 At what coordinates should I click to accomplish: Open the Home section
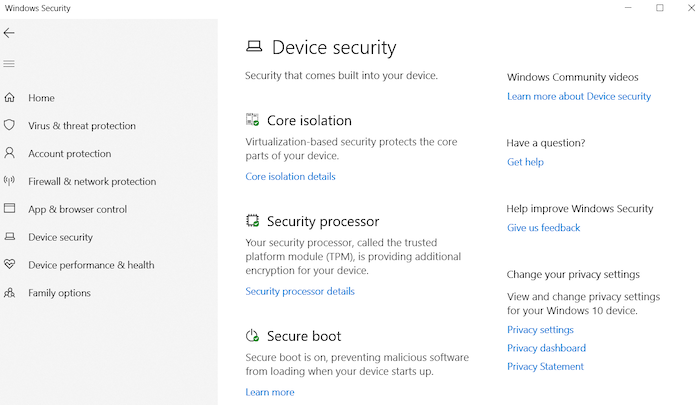coord(41,98)
